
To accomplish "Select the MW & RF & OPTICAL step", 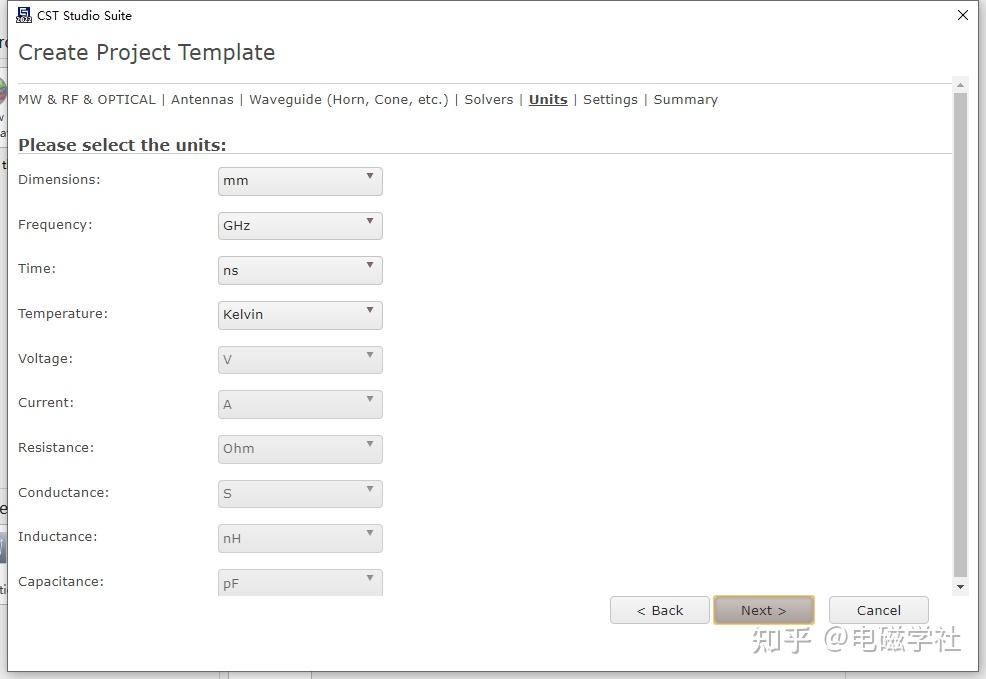I will click(87, 99).
